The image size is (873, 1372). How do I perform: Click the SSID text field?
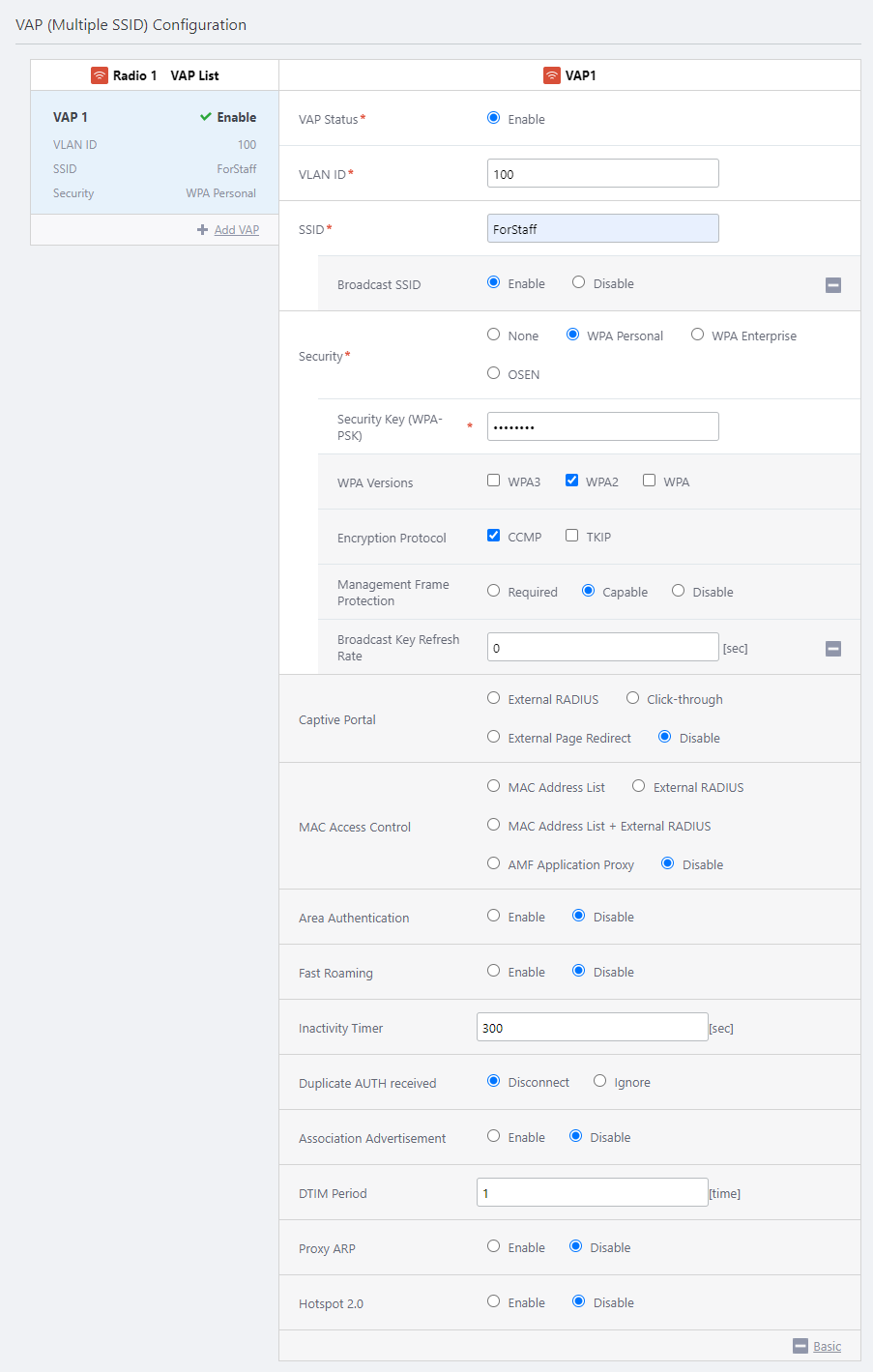(602, 229)
